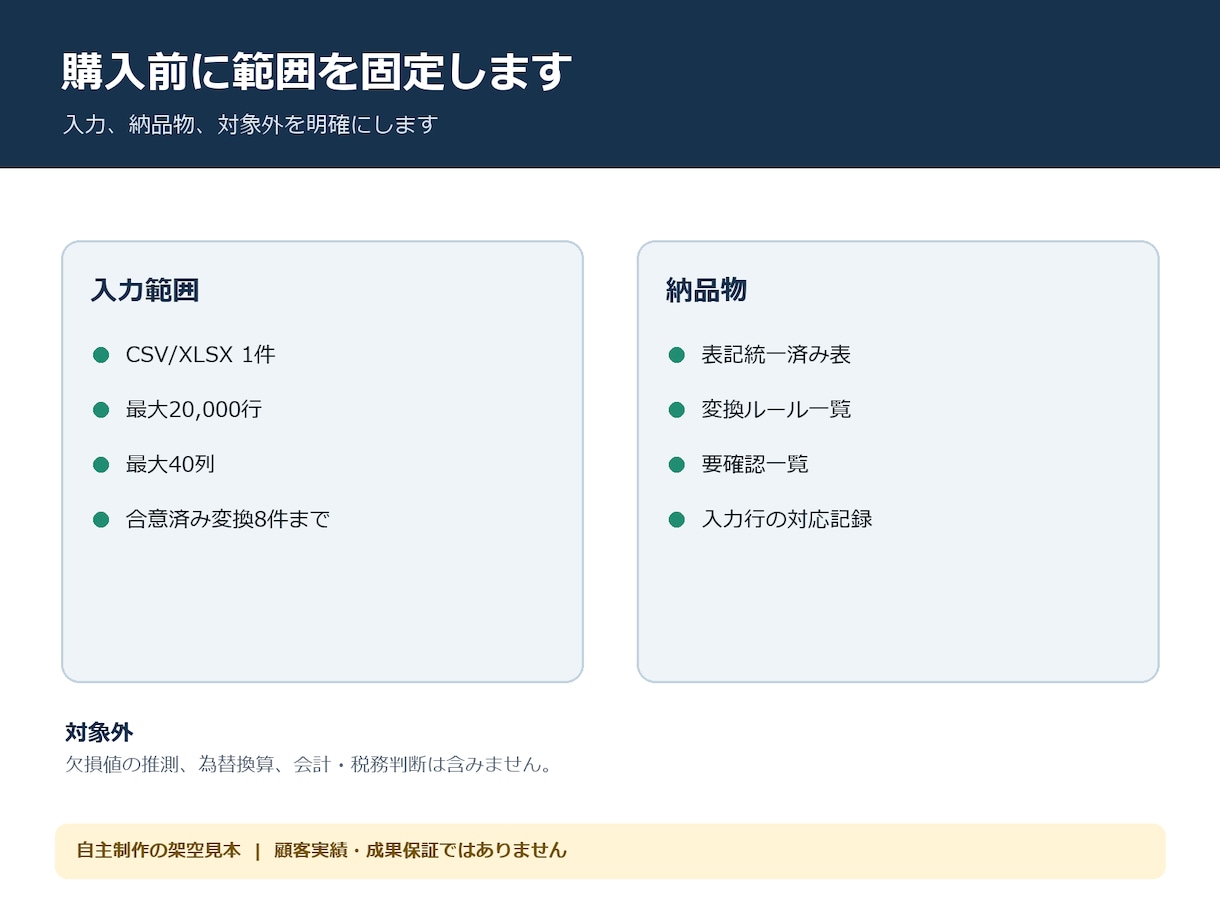Select the 最大20,000行 list item
Screen dimensions: 1220x915
[x=194, y=409]
